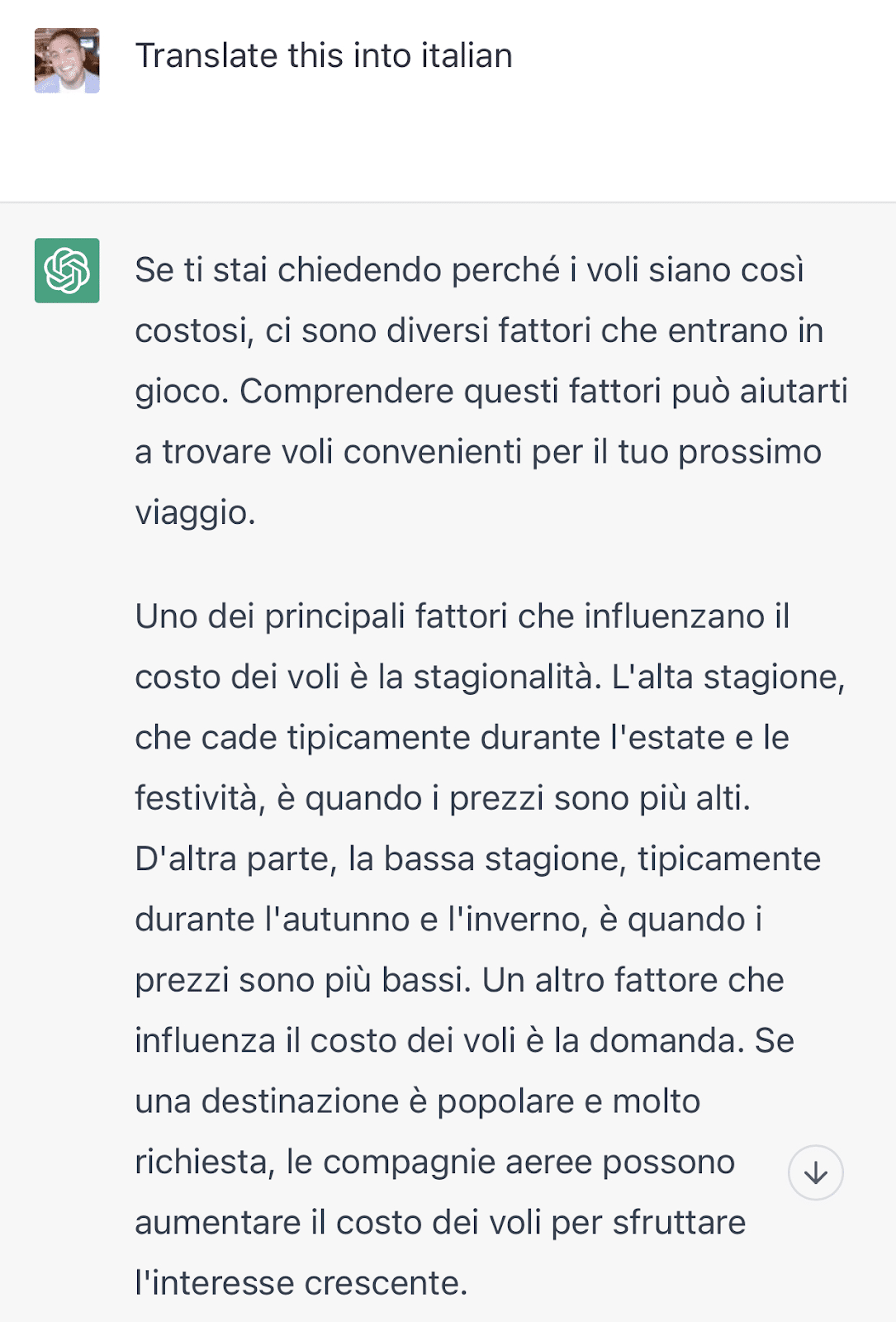896x1322 pixels.
Task: Click the word 'Comprendere' in the response
Action: [x=347, y=392]
